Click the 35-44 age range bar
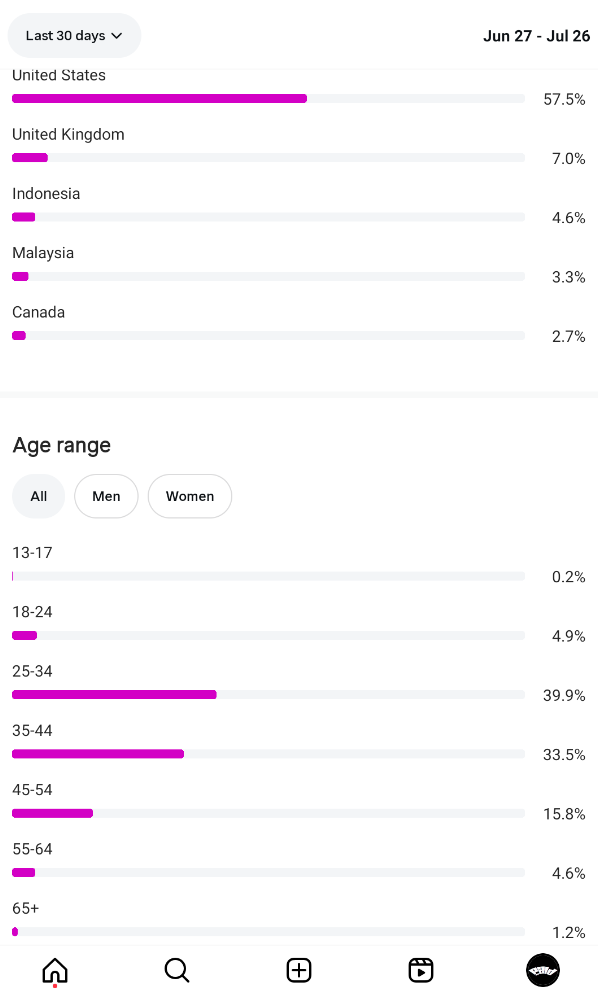This screenshot has height=991, width=598. [x=268, y=754]
